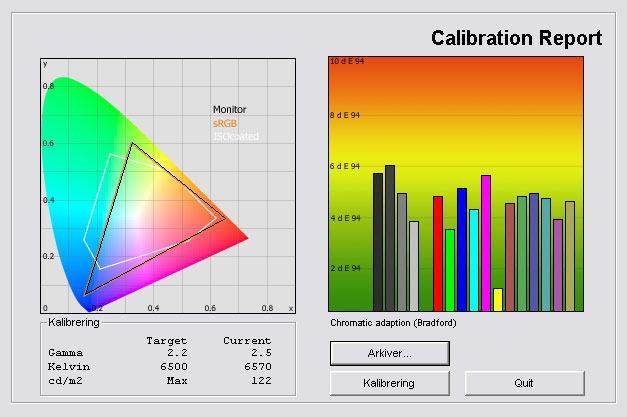The width and height of the screenshot is (627, 417).
Task: Start the Kalibrering button
Action: coord(389,383)
